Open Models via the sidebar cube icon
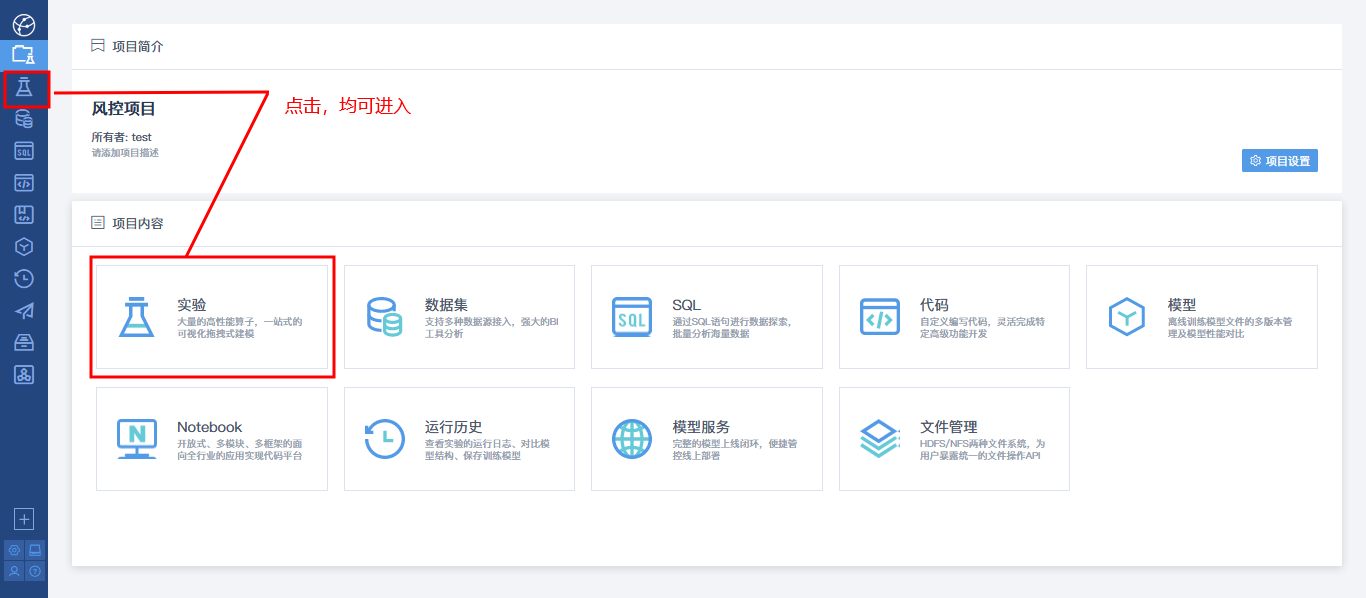The width and height of the screenshot is (1366, 598). pos(23,246)
